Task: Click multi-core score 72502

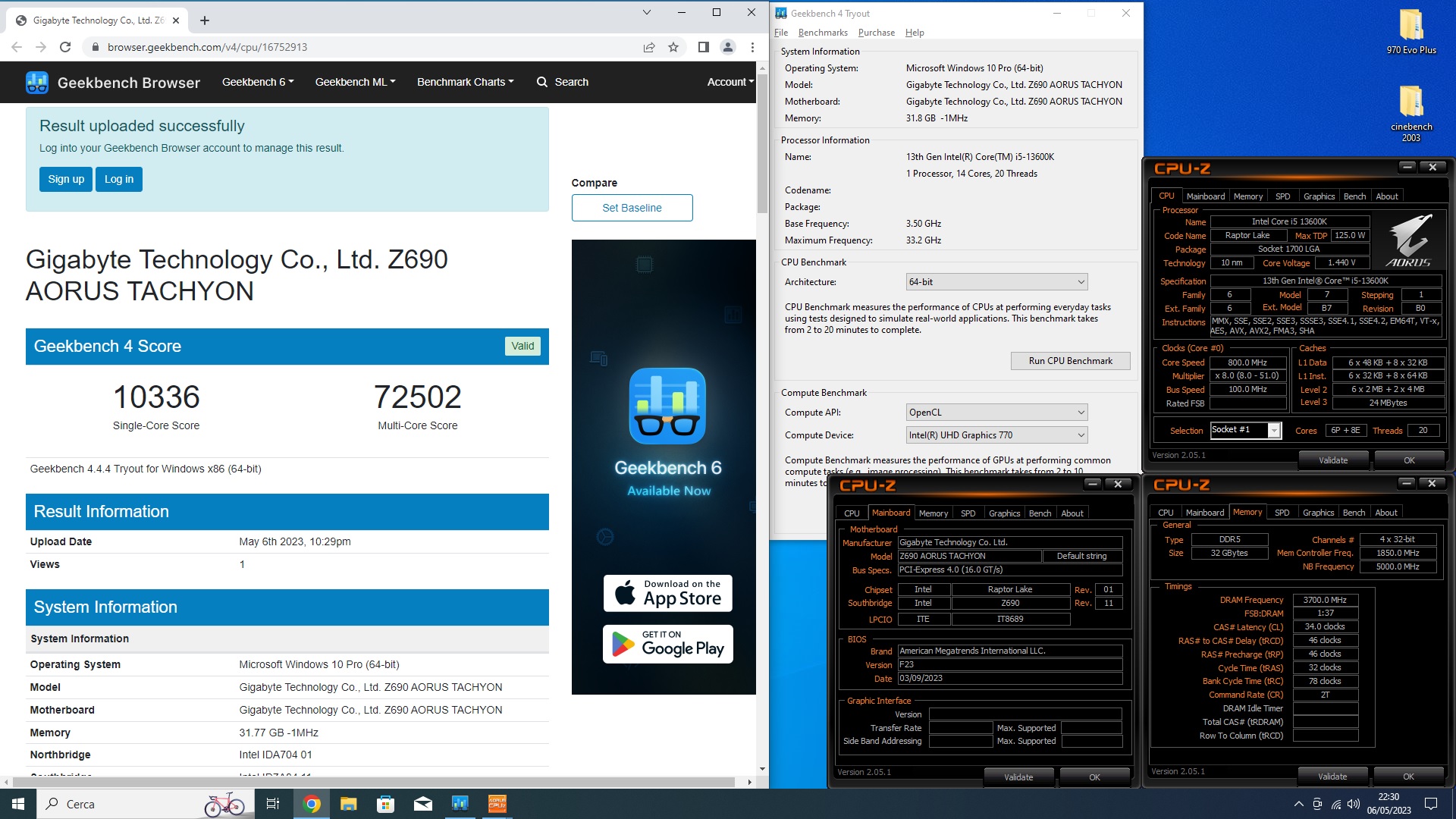Action: pos(418,397)
